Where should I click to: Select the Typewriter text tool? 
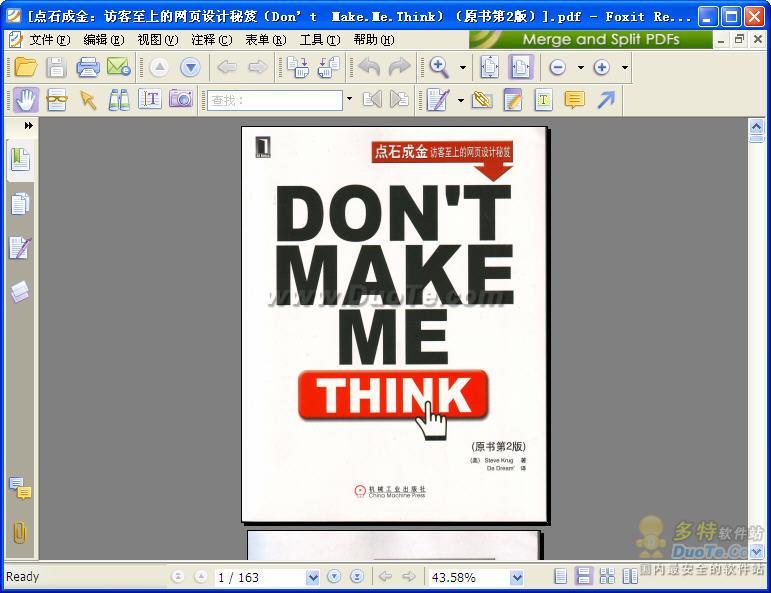pos(543,100)
